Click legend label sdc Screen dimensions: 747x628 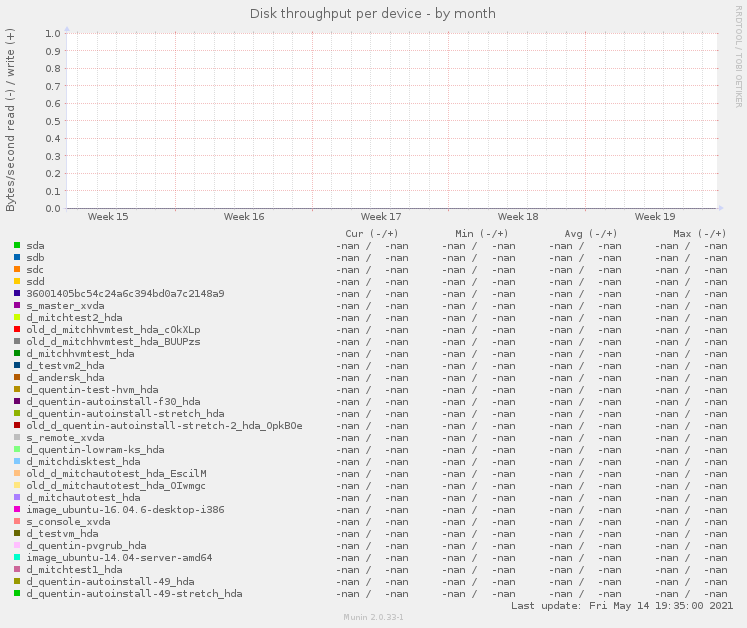click(x=35, y=270)
